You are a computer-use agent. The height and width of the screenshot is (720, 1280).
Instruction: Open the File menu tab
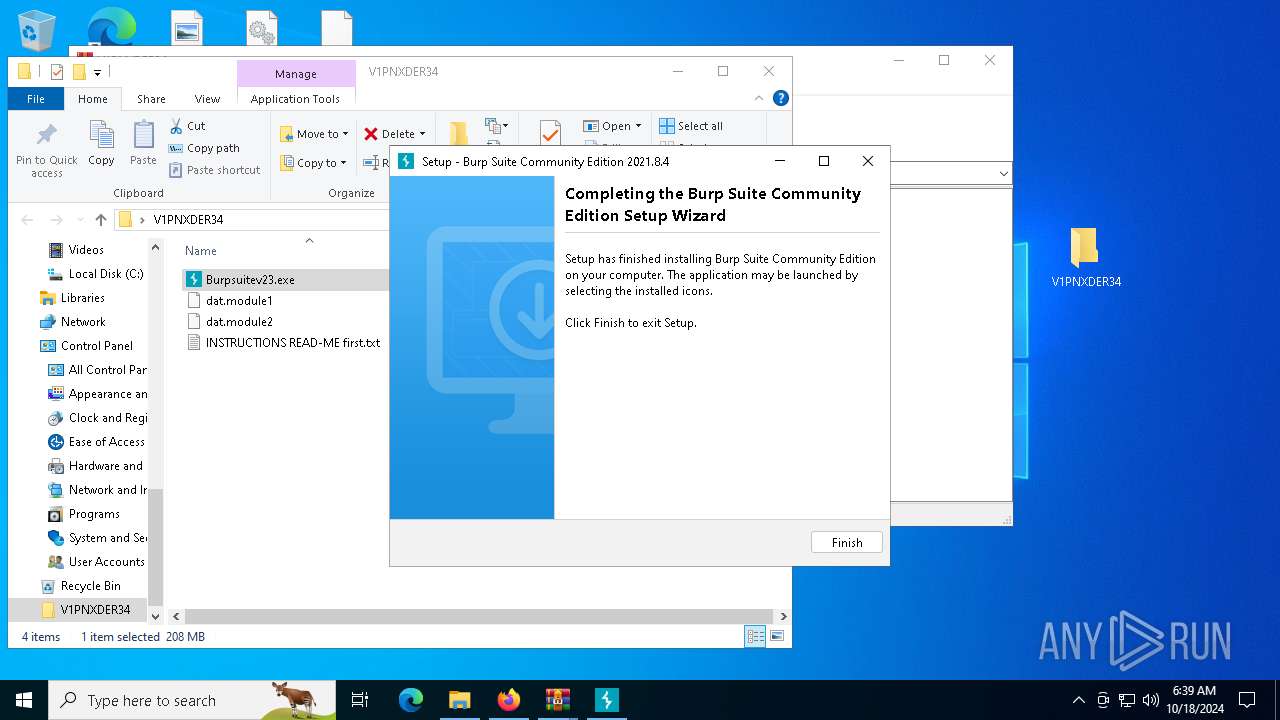click(36, 99)
